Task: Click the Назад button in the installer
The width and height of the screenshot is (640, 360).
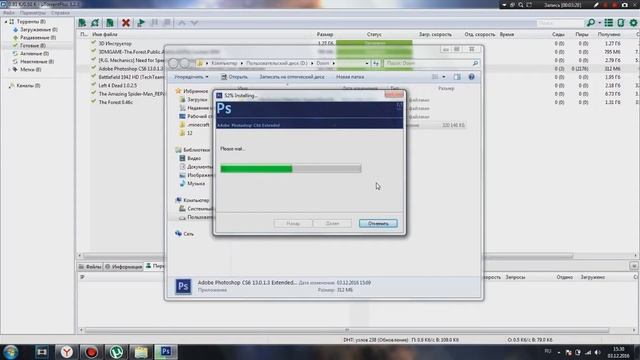Action: [293, 223]
